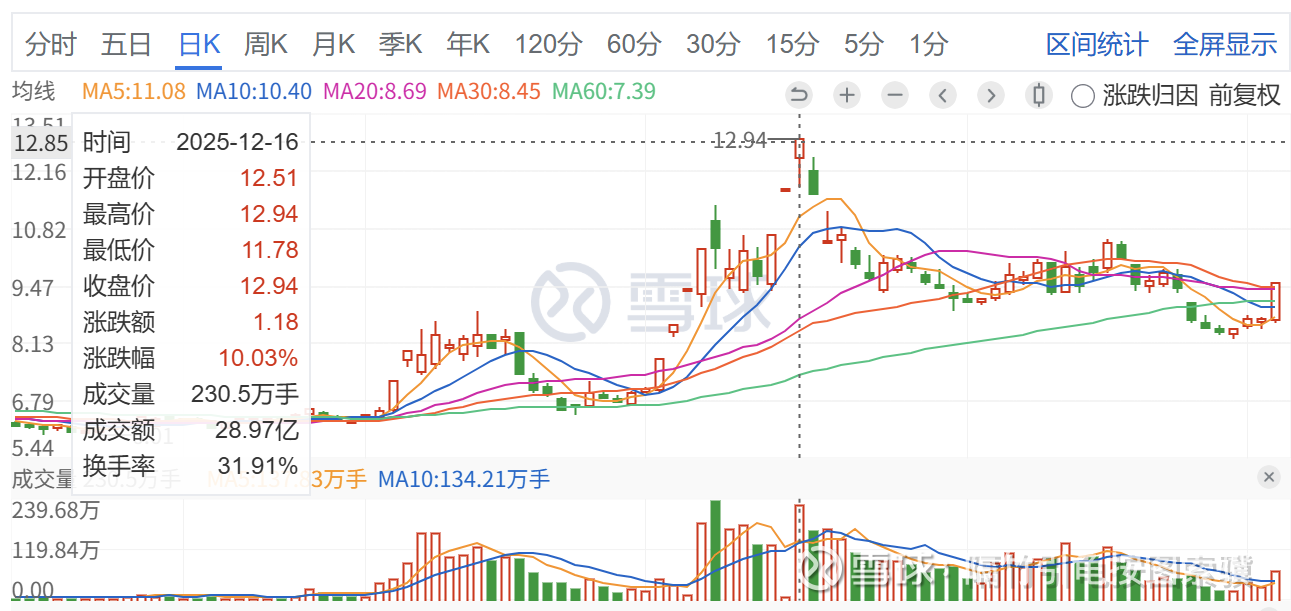Click the 最低价 11.78 value
Viewport: 1291px width, 611px height.
pos(269,250)
